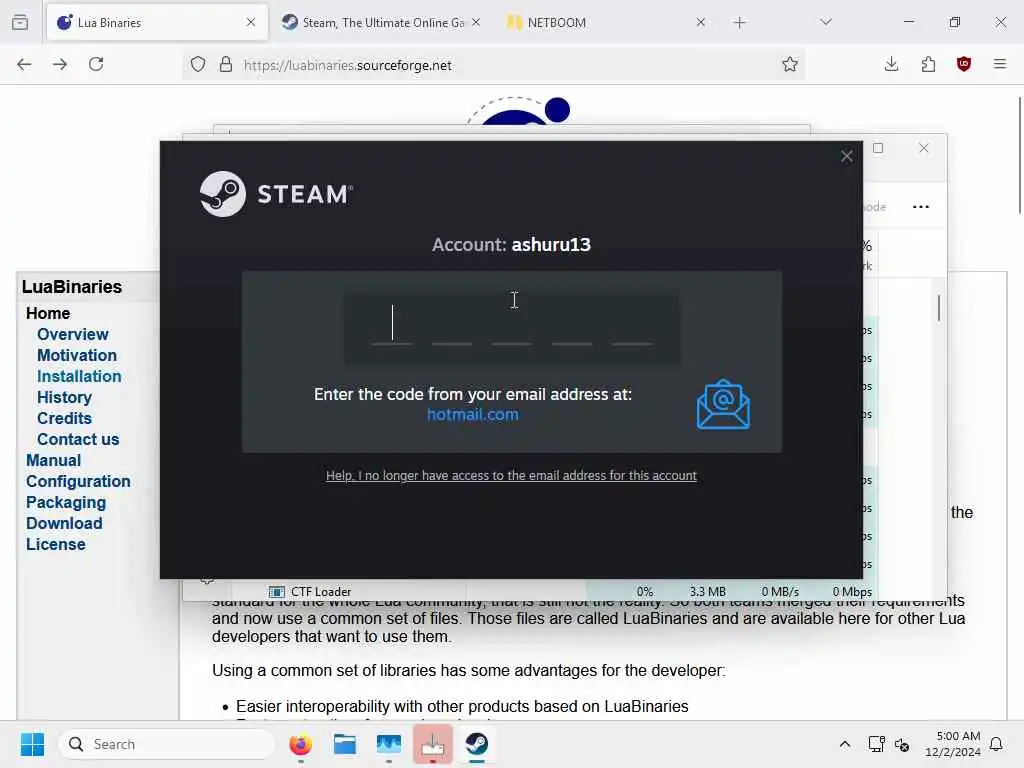Reload the current page

coord(96,64)
